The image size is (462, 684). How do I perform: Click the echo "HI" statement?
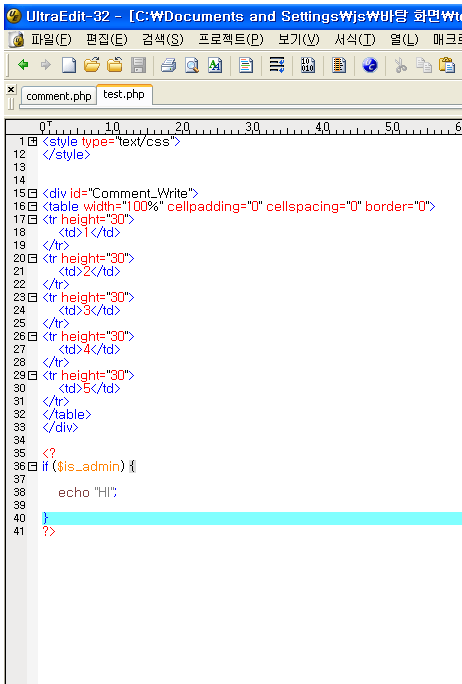(x=88, y=492)
